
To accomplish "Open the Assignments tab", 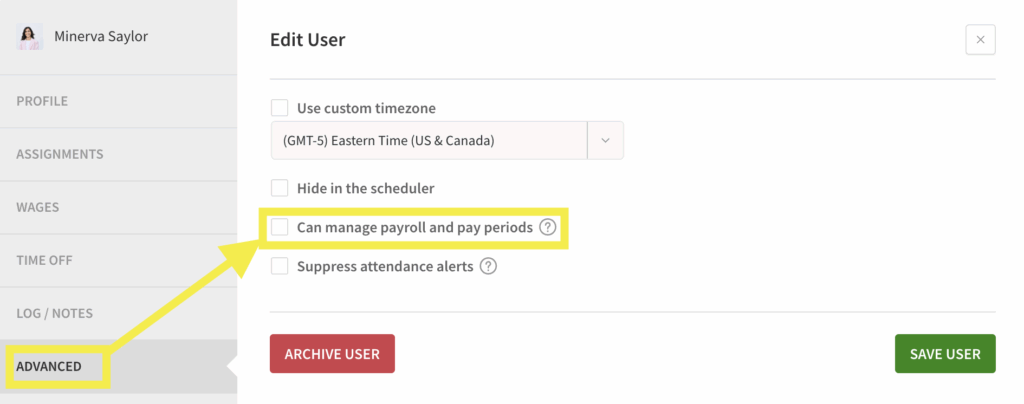I will (x=60, y=154).
